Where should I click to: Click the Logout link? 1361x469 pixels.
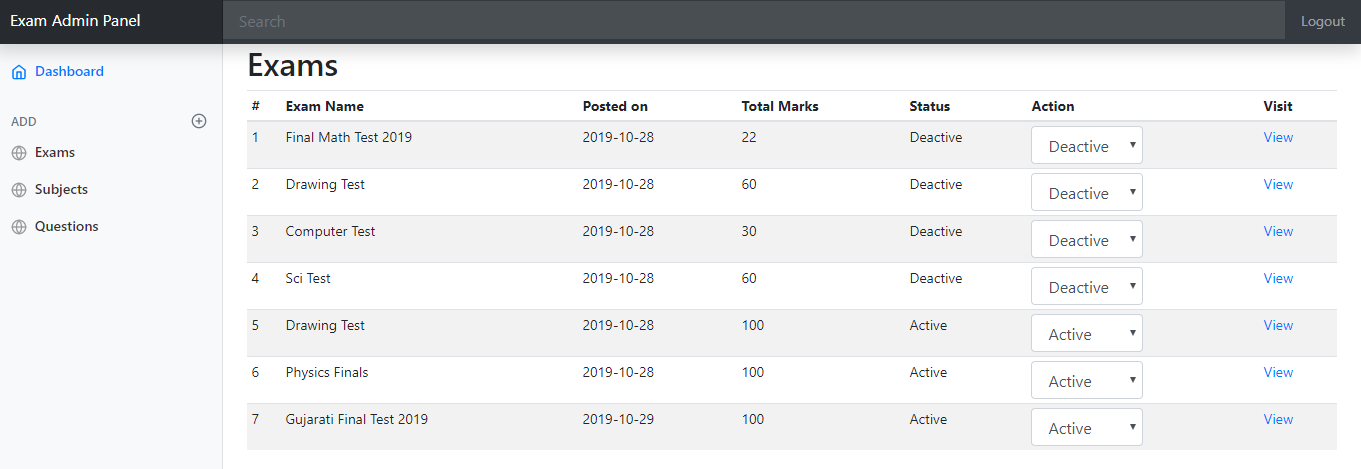(x=1323, y=21)
